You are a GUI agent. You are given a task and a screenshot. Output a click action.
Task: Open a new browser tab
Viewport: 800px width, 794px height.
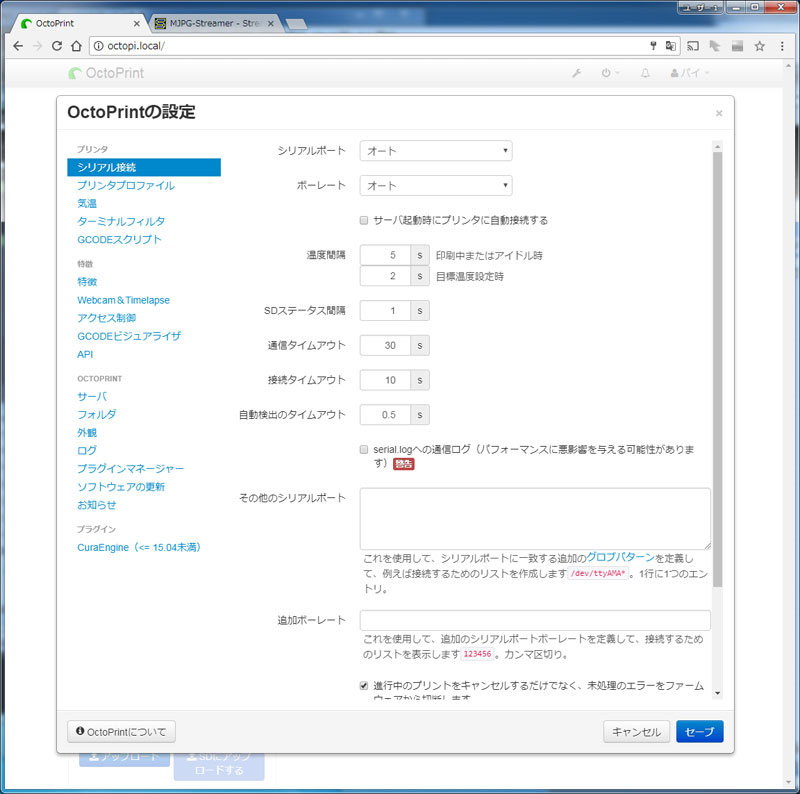(x=296, y=24)
